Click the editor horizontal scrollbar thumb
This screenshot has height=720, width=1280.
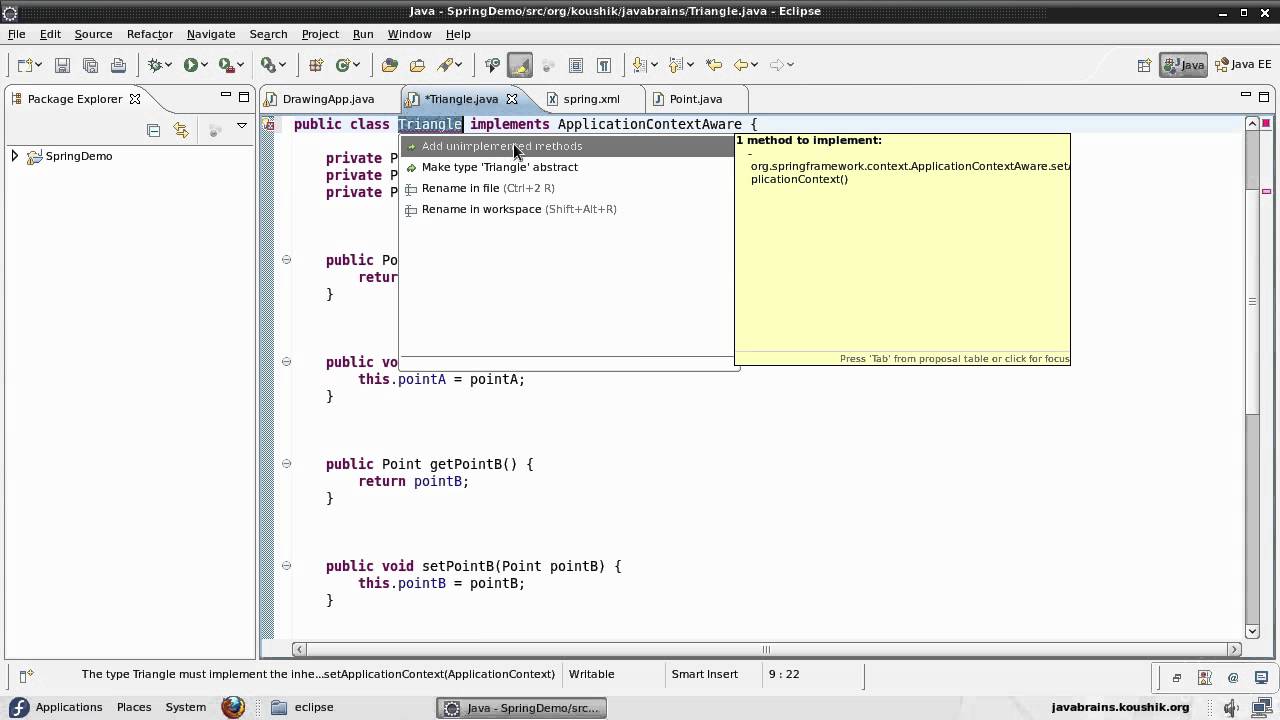[x=766, y=649]
